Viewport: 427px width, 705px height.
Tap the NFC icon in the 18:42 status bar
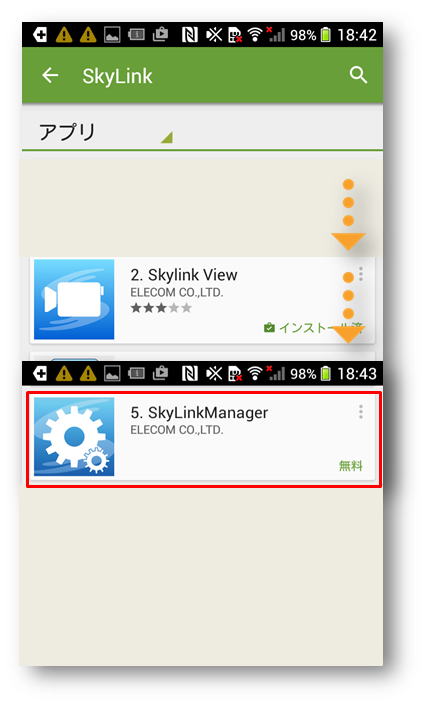pos(189,35)
